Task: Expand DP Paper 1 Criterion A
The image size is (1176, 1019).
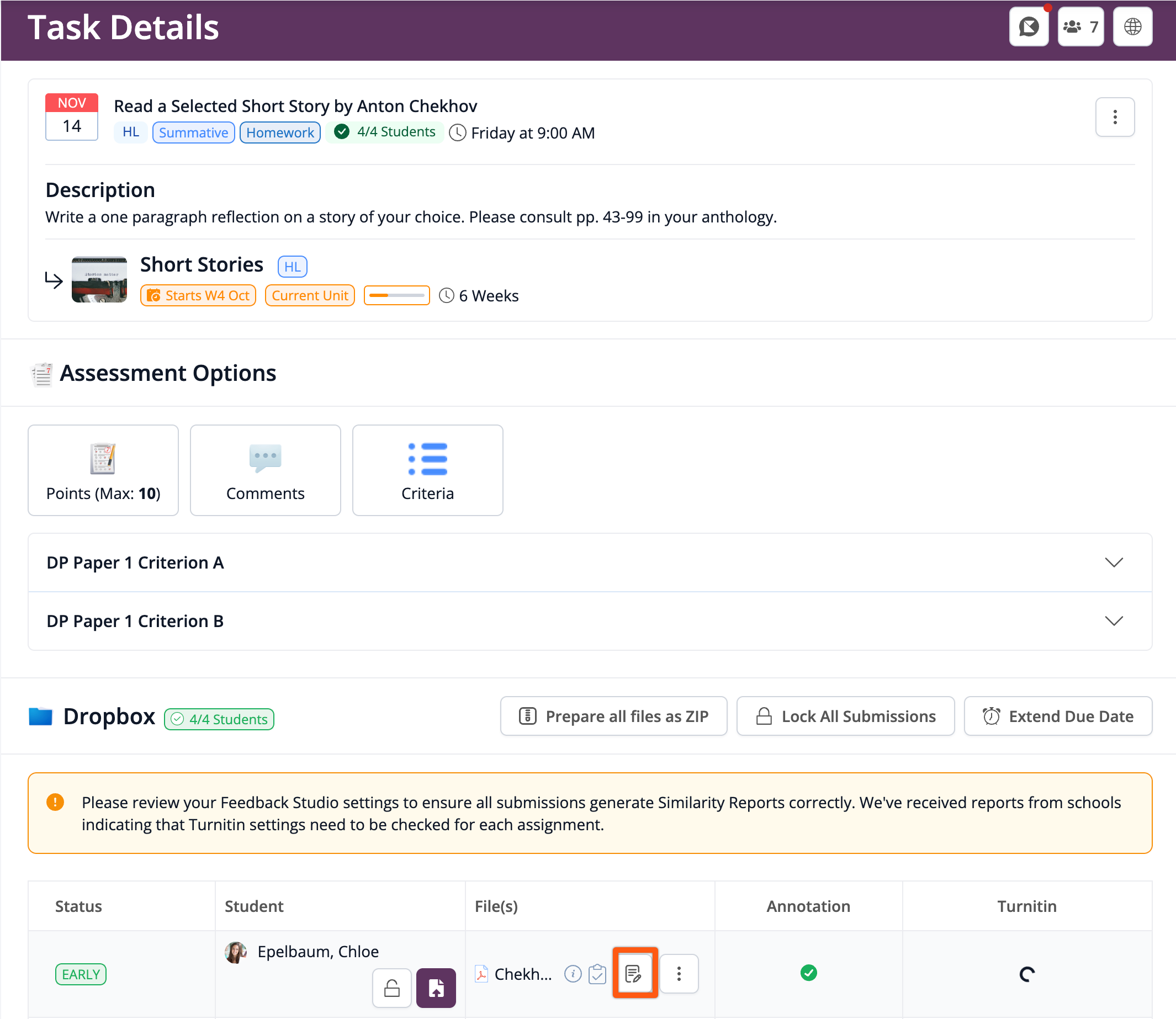Action: [590, 562]
